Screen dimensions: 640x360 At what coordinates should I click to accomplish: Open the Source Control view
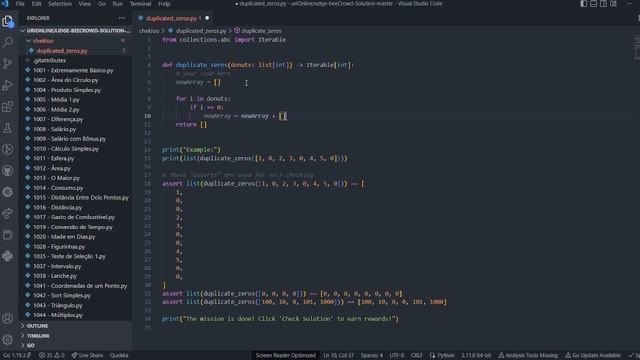point(8,63)
